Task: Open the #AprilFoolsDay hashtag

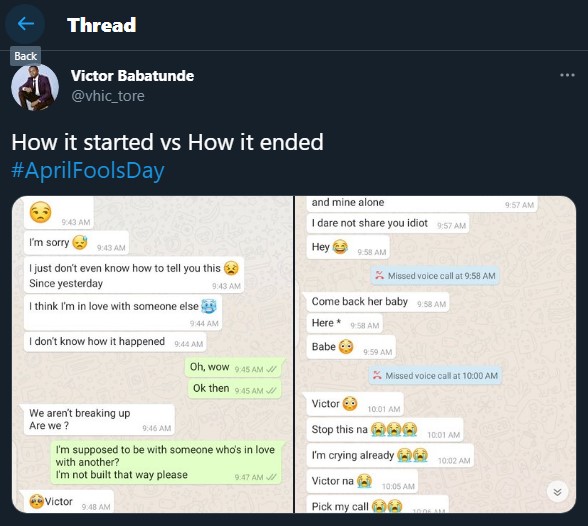Action: click(x=88, y=171)
